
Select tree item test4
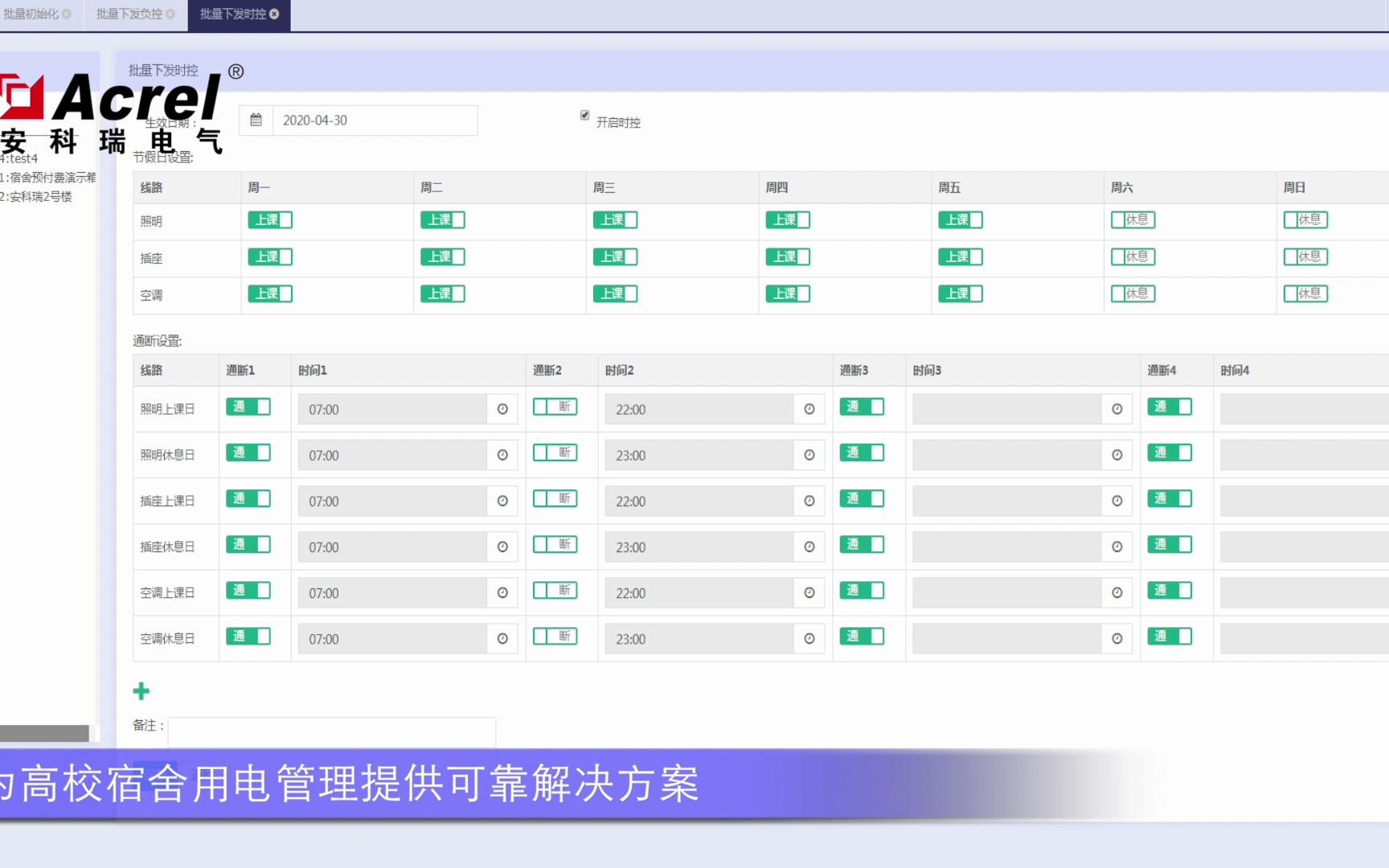tap(19, 158)
